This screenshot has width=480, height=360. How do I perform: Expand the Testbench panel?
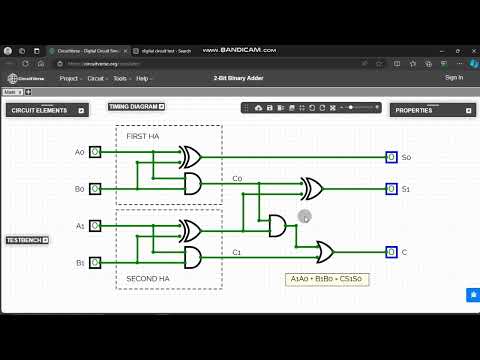(x=45, y=240)
